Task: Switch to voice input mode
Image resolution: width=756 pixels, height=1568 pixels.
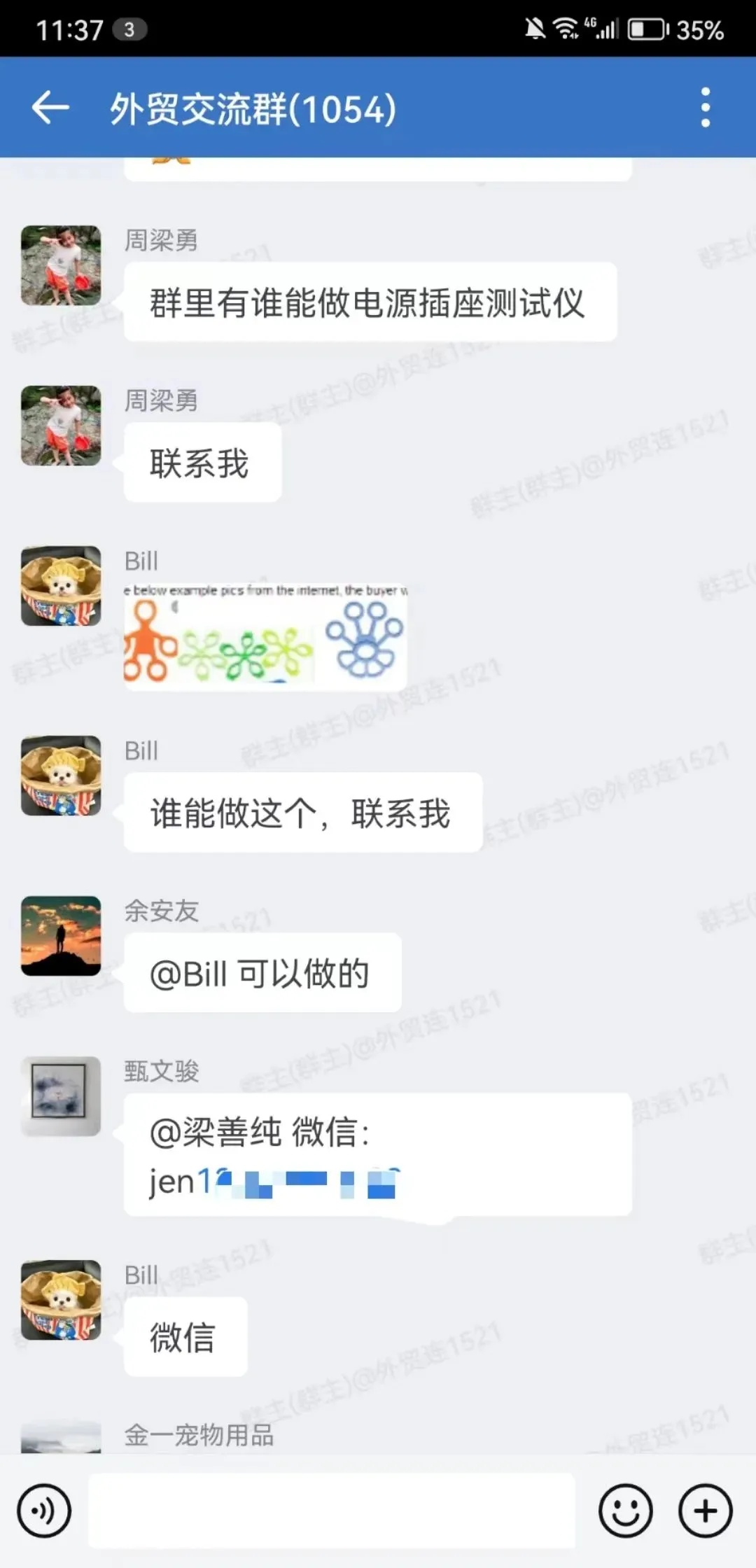Action: pos(44,1511)
